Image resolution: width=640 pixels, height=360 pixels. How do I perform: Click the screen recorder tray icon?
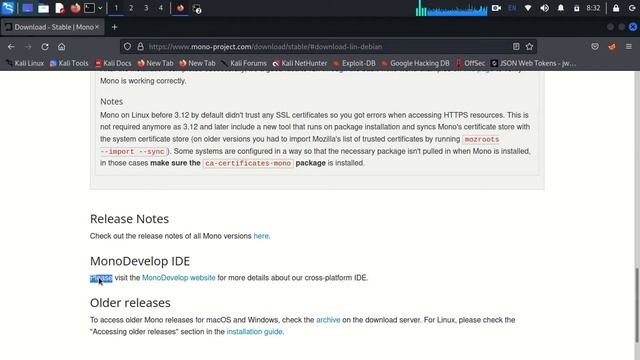point(496,8)
